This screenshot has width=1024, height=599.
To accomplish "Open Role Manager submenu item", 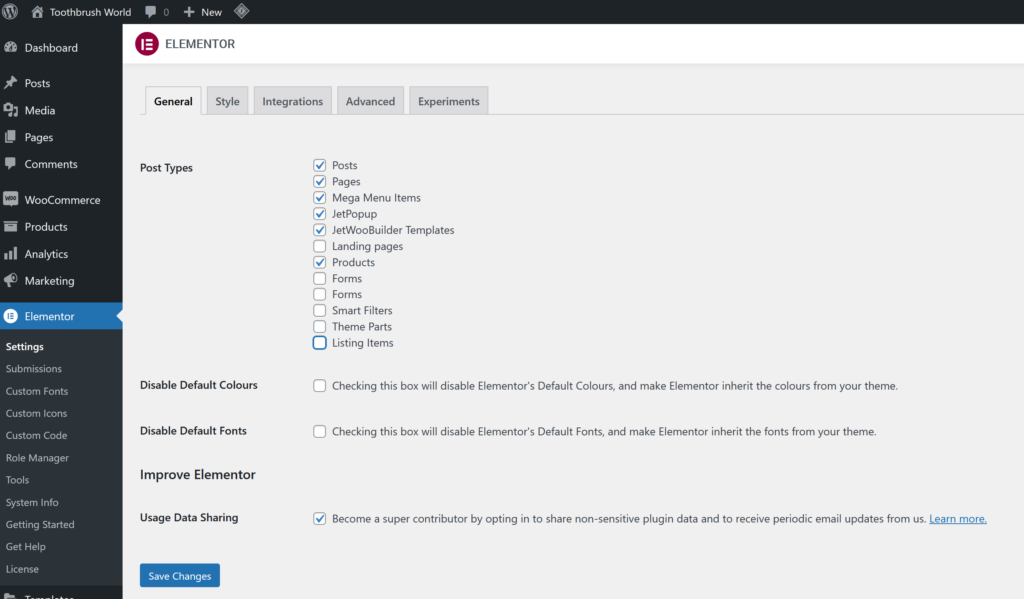I will click(37, 457).
